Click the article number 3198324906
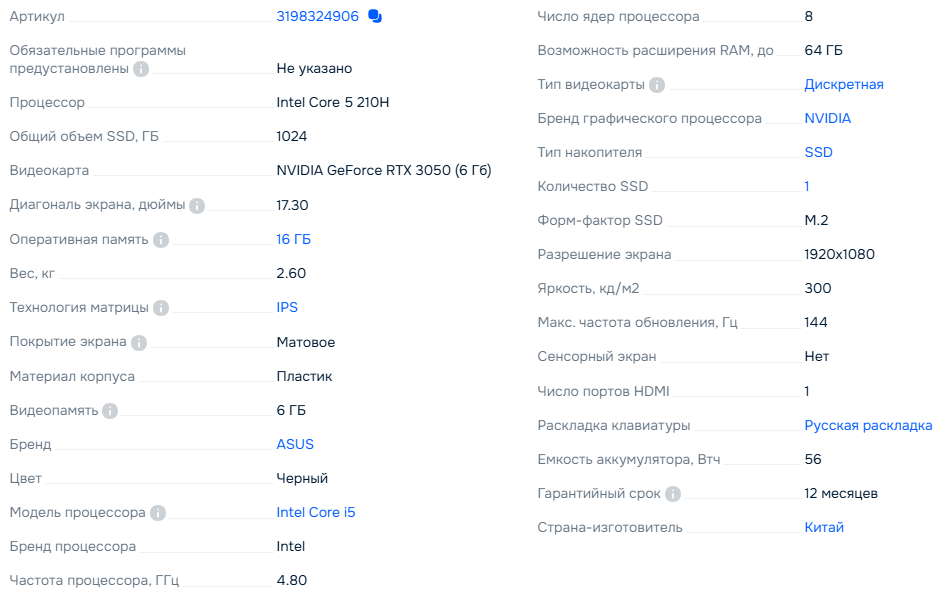Screen dimensions: 942x597 [317, 16]
